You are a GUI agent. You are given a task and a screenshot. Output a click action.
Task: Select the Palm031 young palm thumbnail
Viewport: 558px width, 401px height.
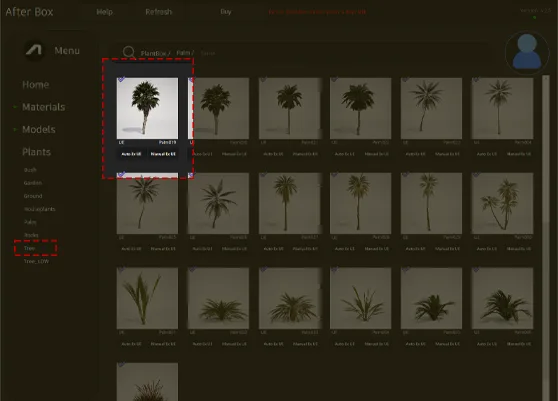[x=147, y=298]
